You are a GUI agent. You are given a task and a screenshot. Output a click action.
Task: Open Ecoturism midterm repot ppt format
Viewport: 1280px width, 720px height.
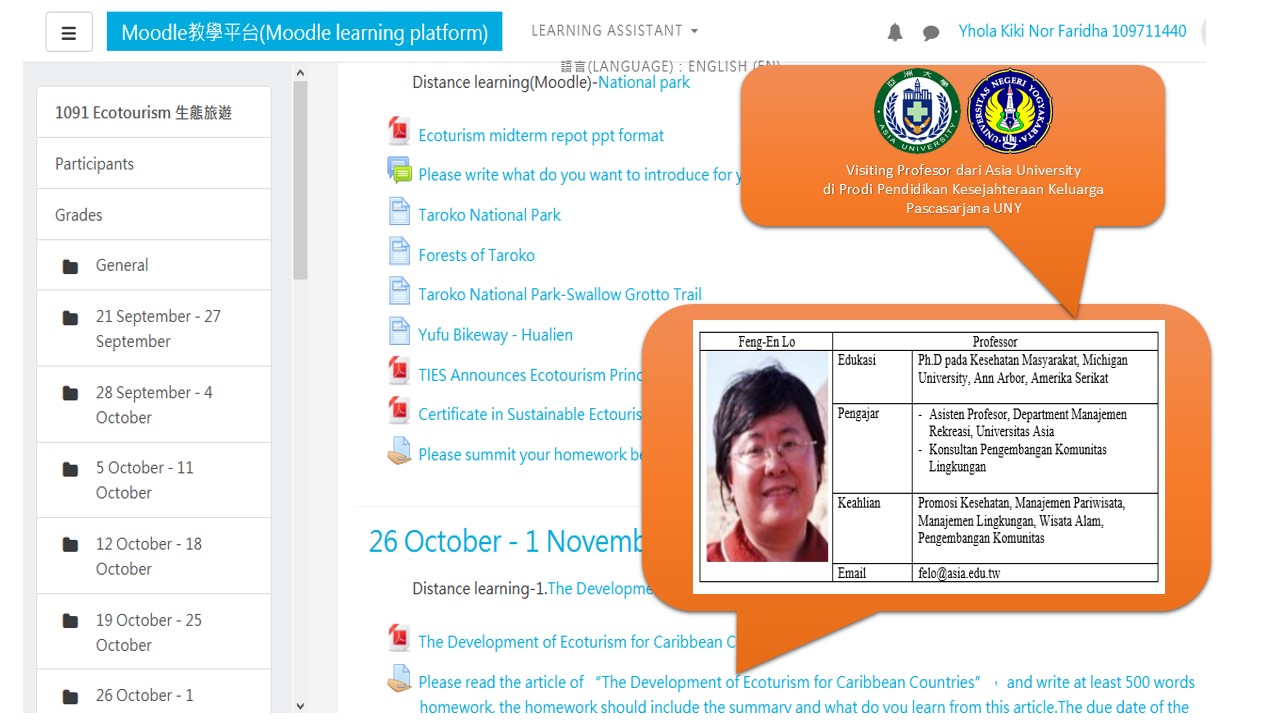click(541, 135)
